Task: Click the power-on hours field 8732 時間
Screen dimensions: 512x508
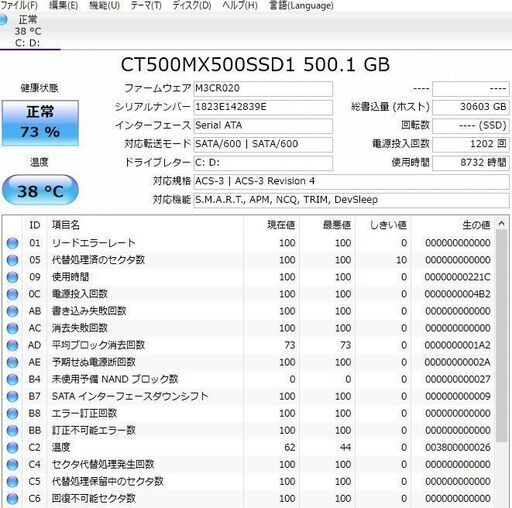Action: [471, 163]
